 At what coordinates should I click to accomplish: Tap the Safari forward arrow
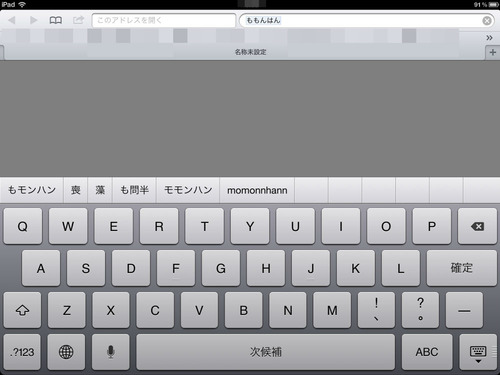(33, 20)
